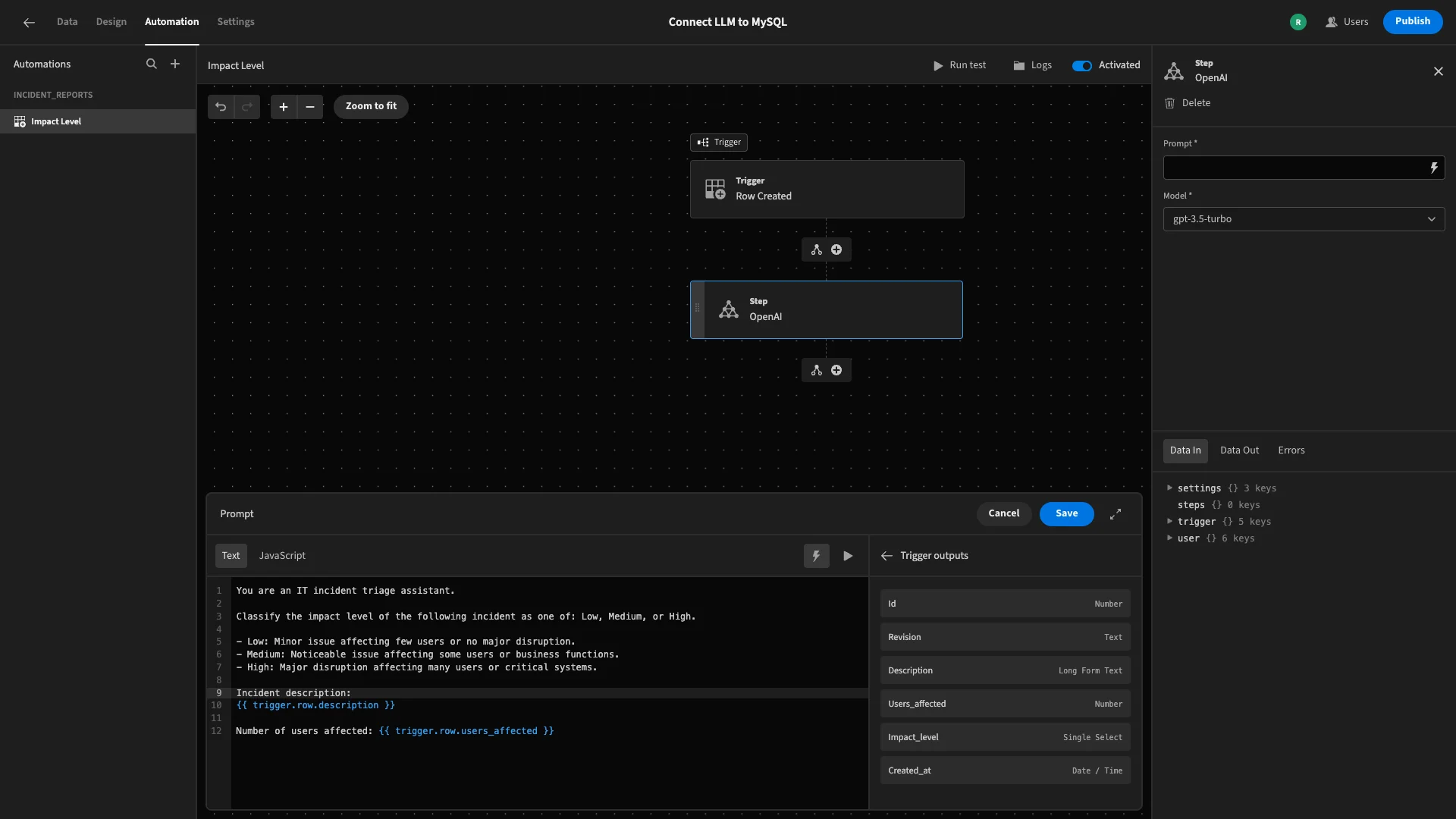
Task: Expand the trigger node in Data In
Action: pos(1169,522)
